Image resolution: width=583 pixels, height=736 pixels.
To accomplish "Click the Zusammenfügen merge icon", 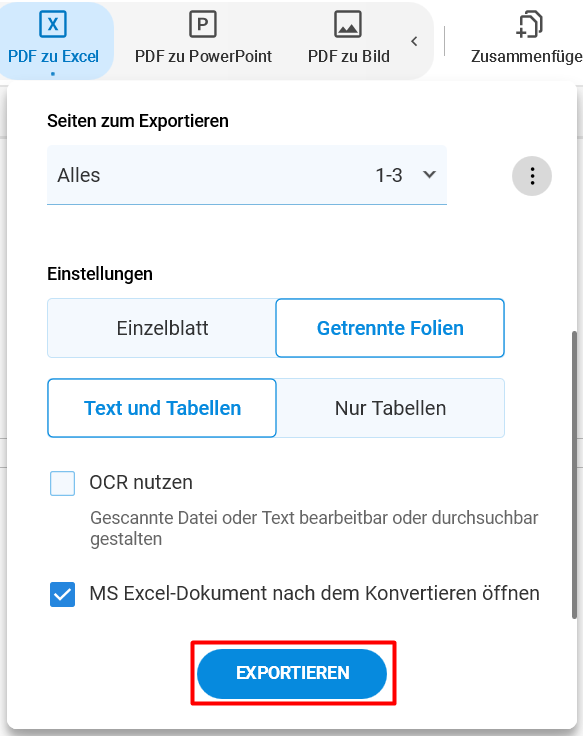I will click(529, 24).
